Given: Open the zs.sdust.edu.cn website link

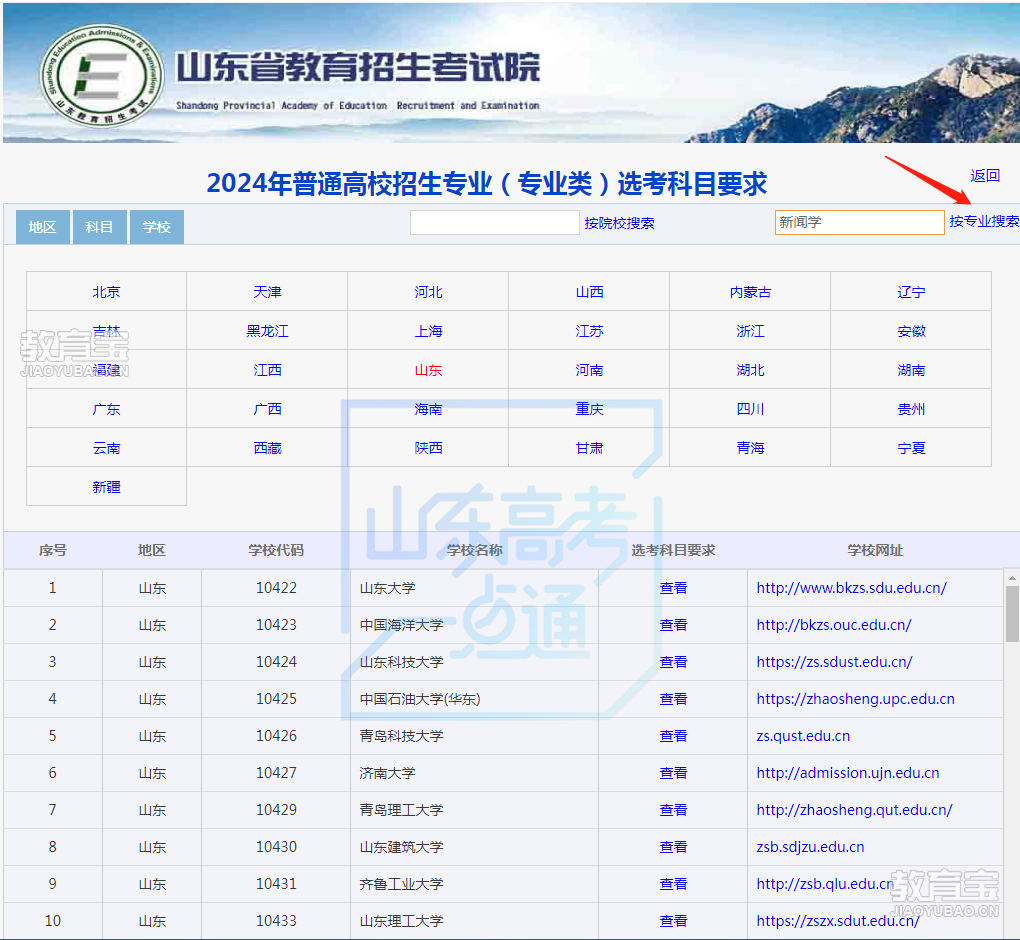Looking at the screenshot, I should (835, 662).
